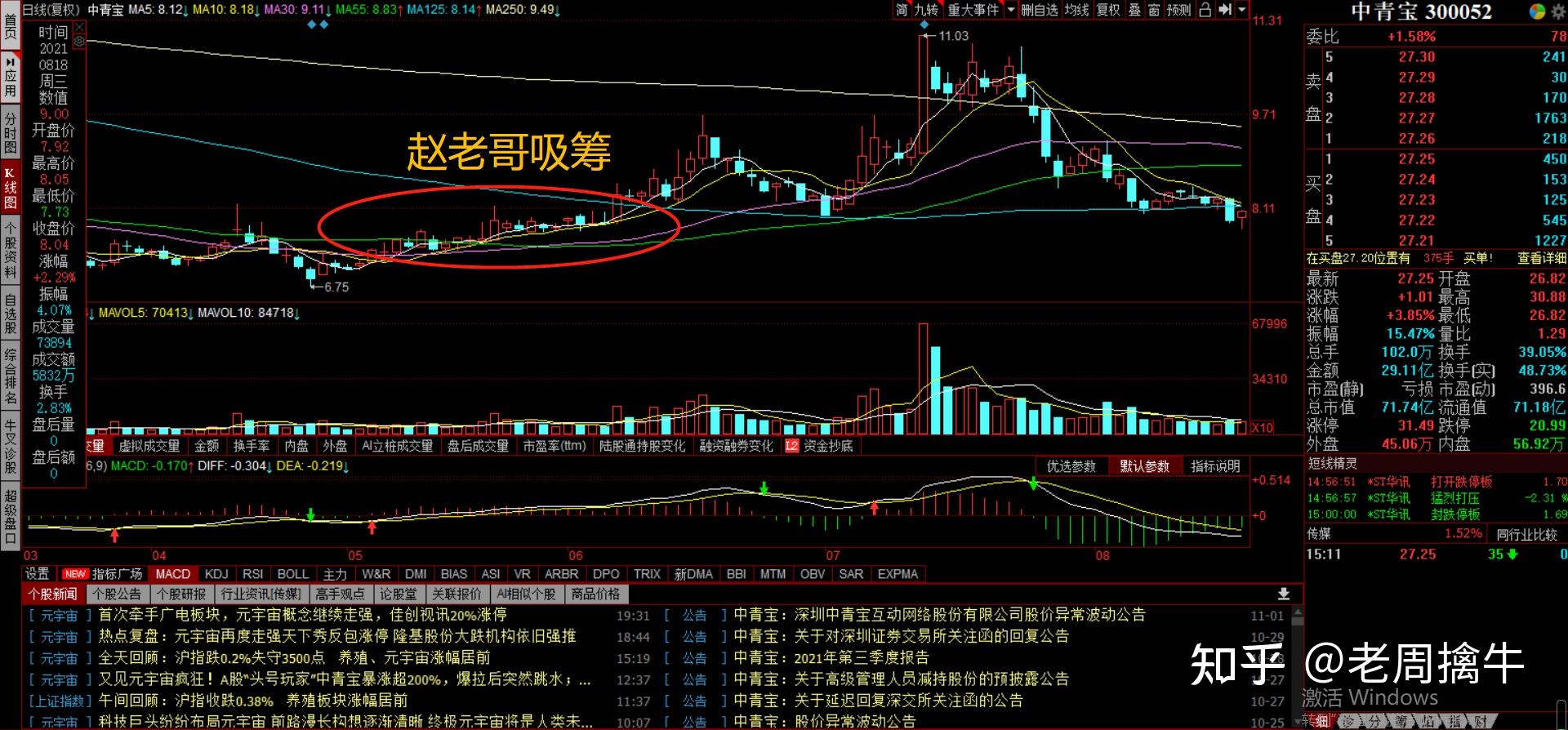
Task: Click 设置 button beside indicator tabs
Action: tap(37, 574)
